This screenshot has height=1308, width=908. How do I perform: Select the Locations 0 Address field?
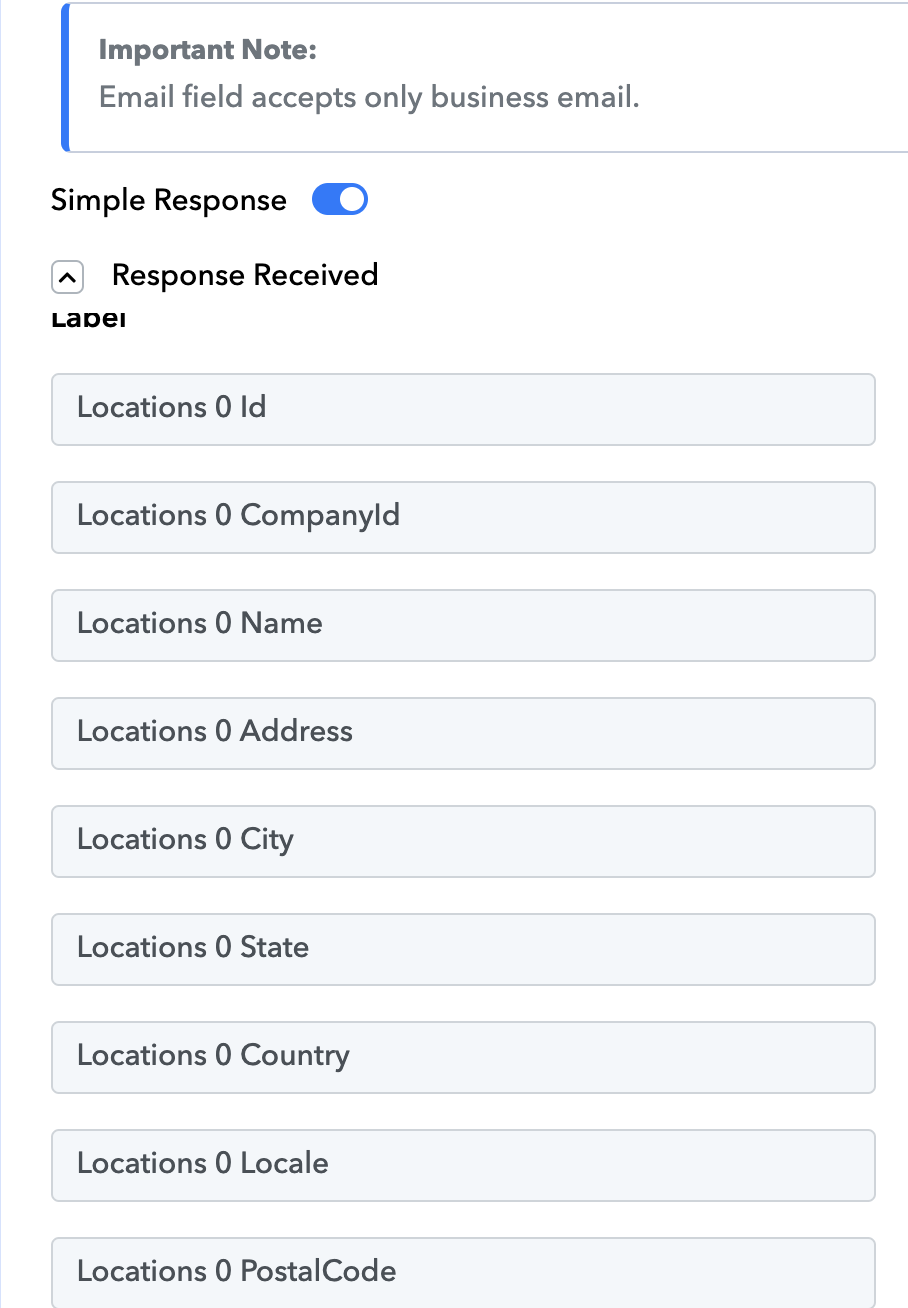point(463,733)
